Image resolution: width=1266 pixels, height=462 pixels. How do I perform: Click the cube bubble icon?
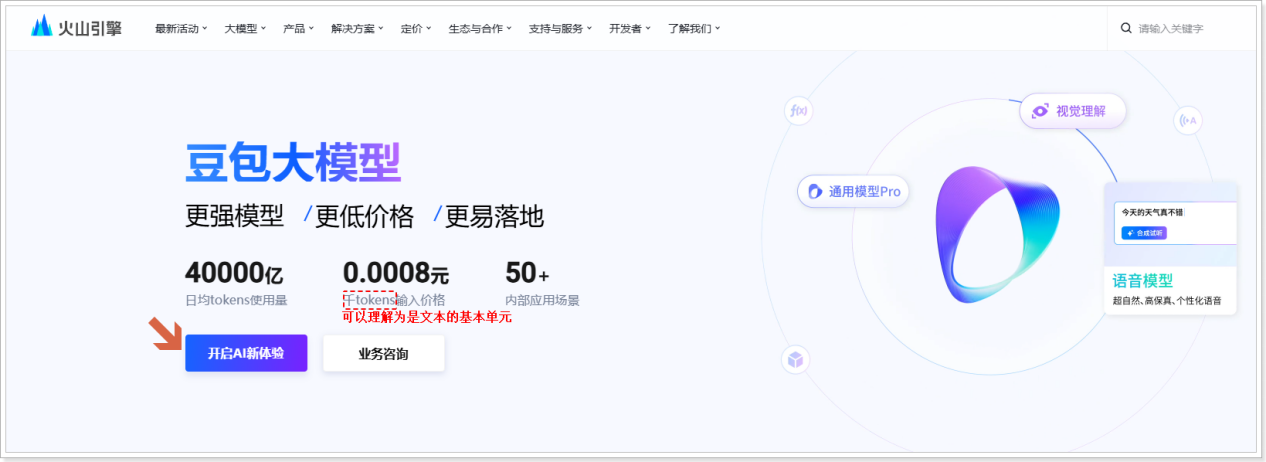[795, 359]
